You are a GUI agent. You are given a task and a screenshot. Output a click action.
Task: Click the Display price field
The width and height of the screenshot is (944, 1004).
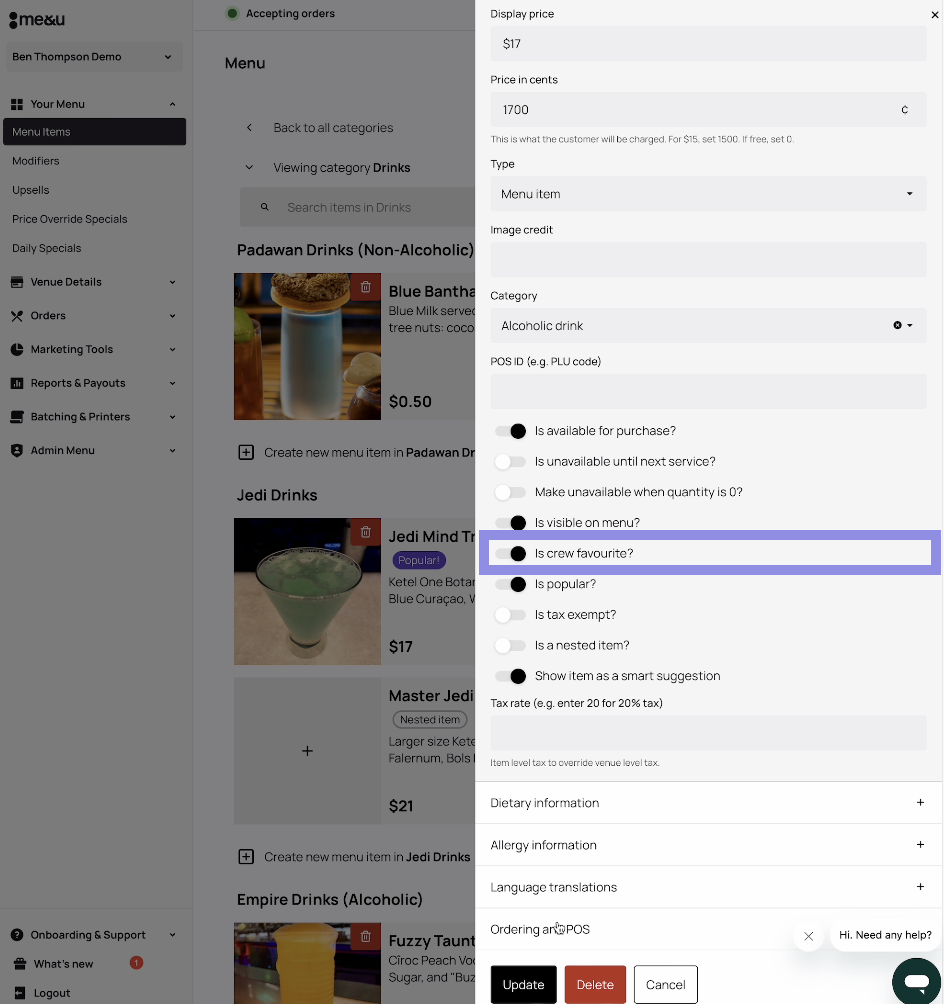pyautogui.click(x=708, y=44)
